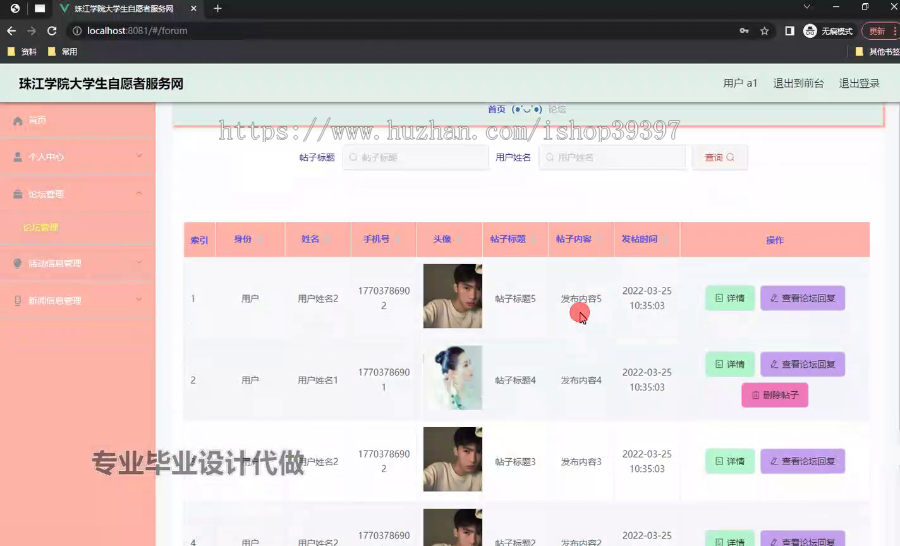This screenshot has width=900, height=546.
Task: Go back using browser back arrow
Action: coord(11,31)
